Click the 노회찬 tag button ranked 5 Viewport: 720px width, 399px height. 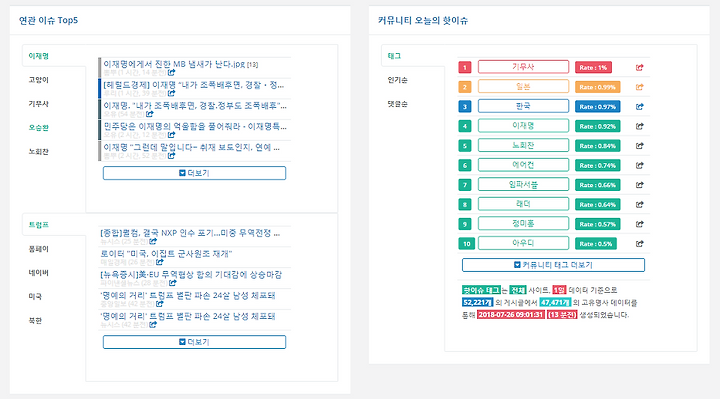(x=523, y=145)
